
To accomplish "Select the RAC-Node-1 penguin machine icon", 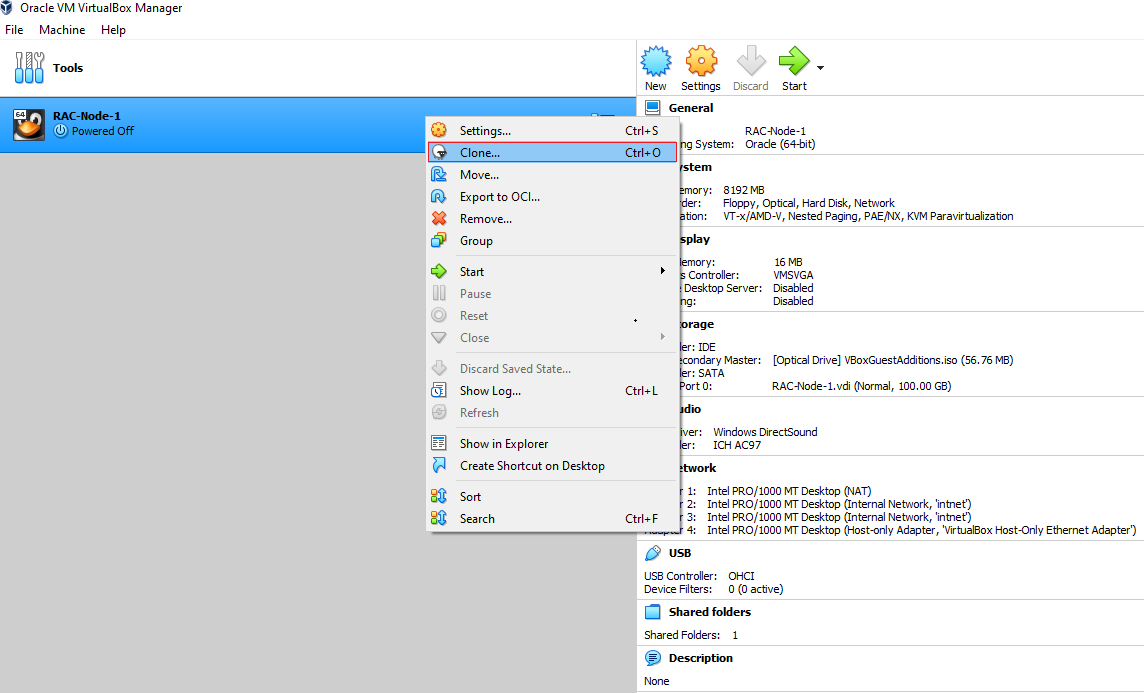I will (29, 125).
